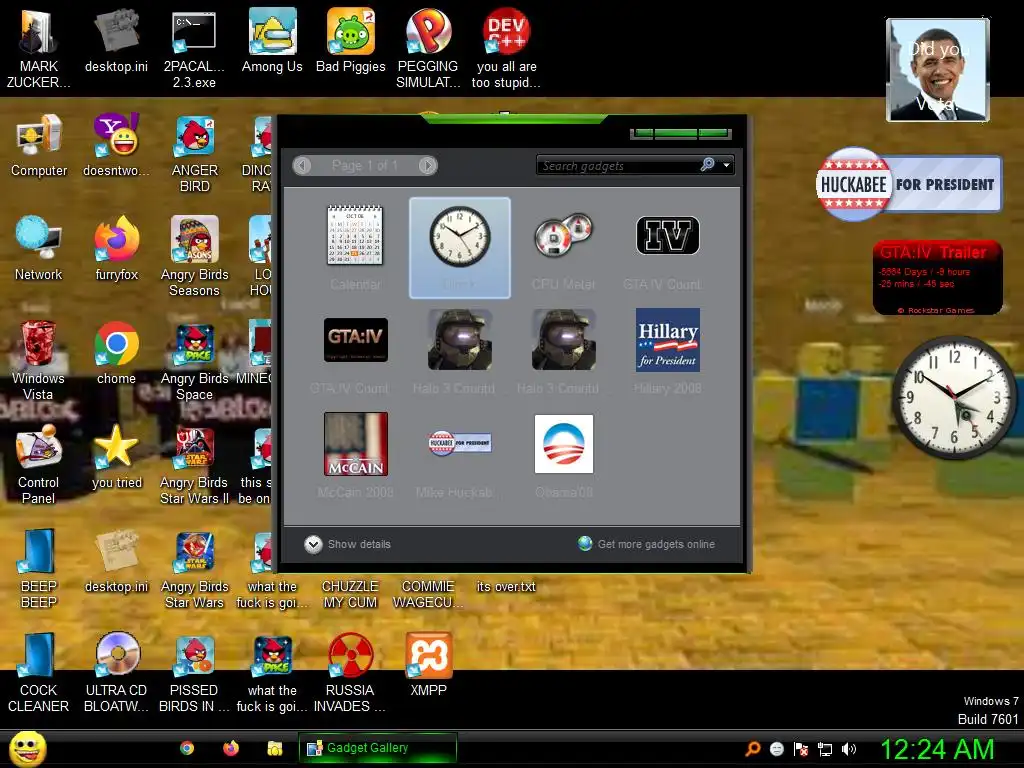The height and width of the screenshot is (768, 1024).
Task: Select the its over.txt desktop file
Action: coord(506,586)
